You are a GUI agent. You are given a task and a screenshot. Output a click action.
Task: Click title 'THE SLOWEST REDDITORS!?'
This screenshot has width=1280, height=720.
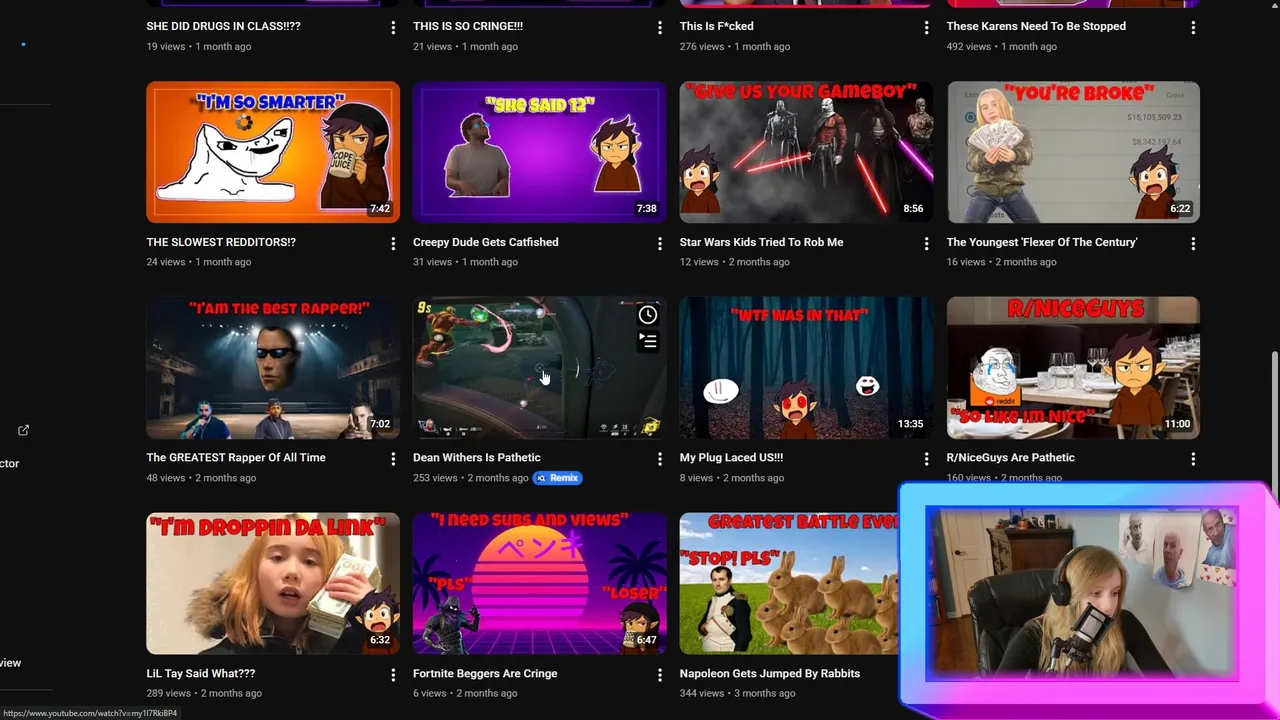221,242
